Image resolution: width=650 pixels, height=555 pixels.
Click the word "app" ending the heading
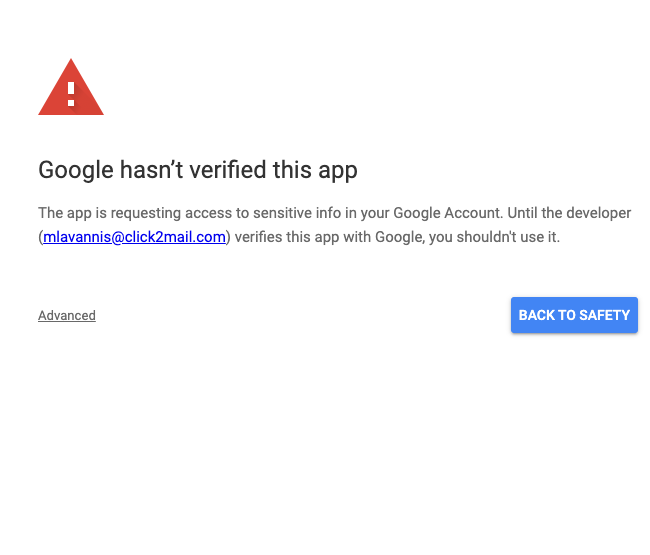[336, 170]
